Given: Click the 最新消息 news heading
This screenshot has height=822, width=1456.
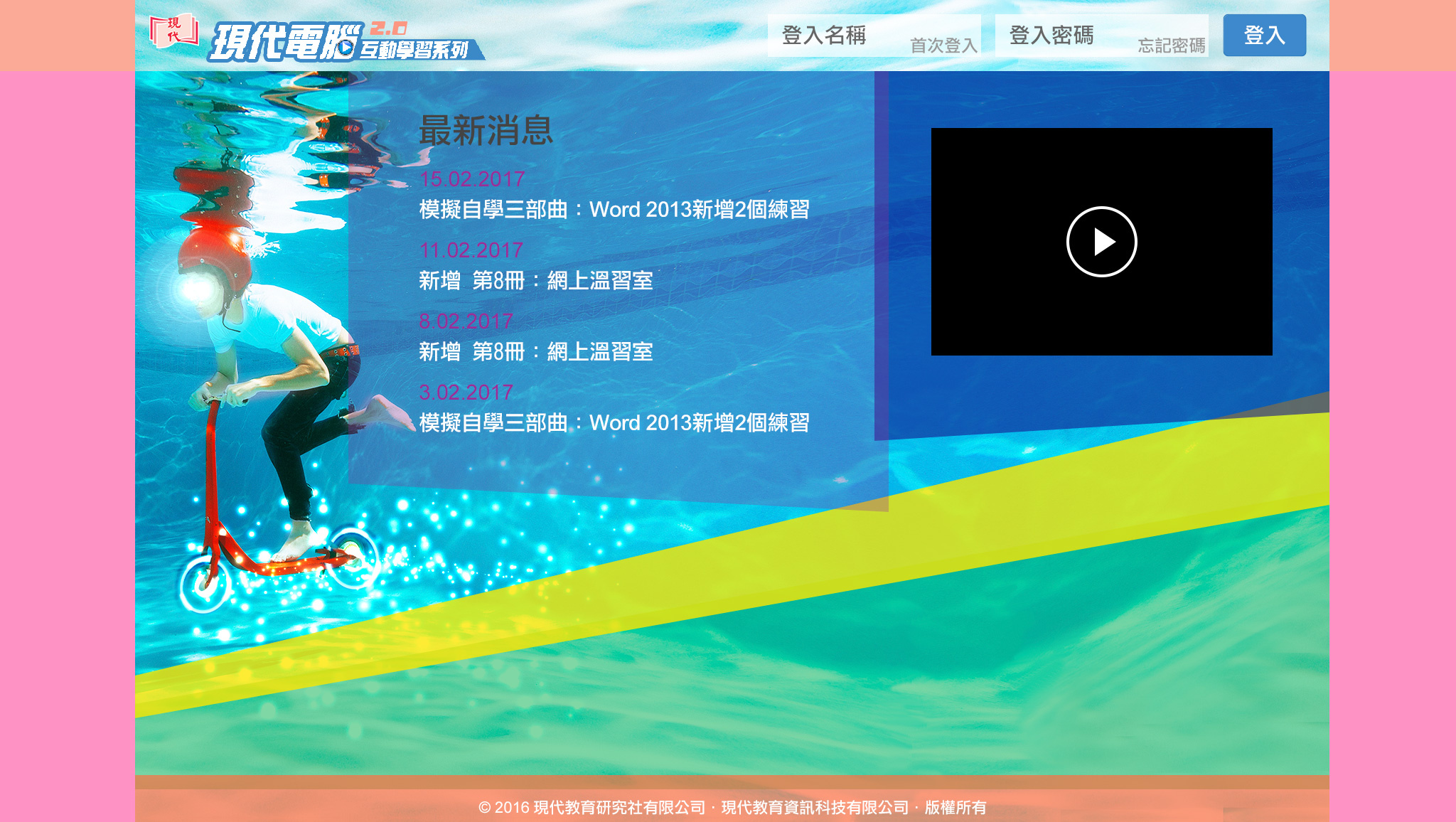Looking at the screenshot, I should click(x=486, y=131).
